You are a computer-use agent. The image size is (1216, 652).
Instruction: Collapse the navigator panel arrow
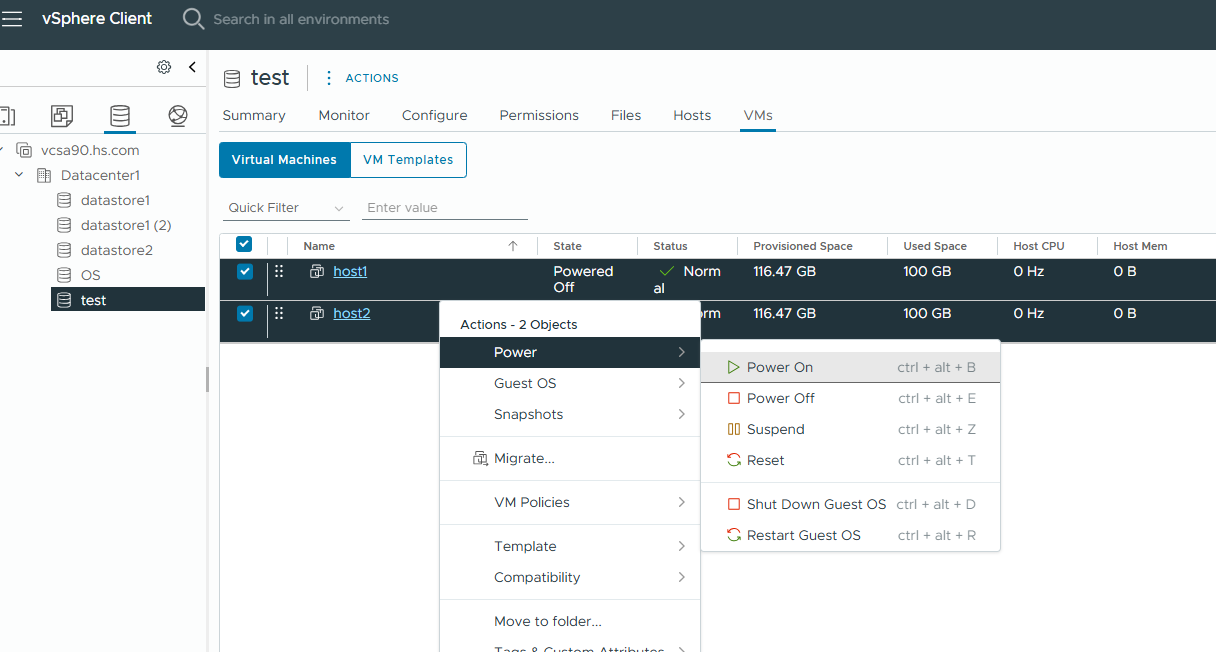tap(192, 67)
